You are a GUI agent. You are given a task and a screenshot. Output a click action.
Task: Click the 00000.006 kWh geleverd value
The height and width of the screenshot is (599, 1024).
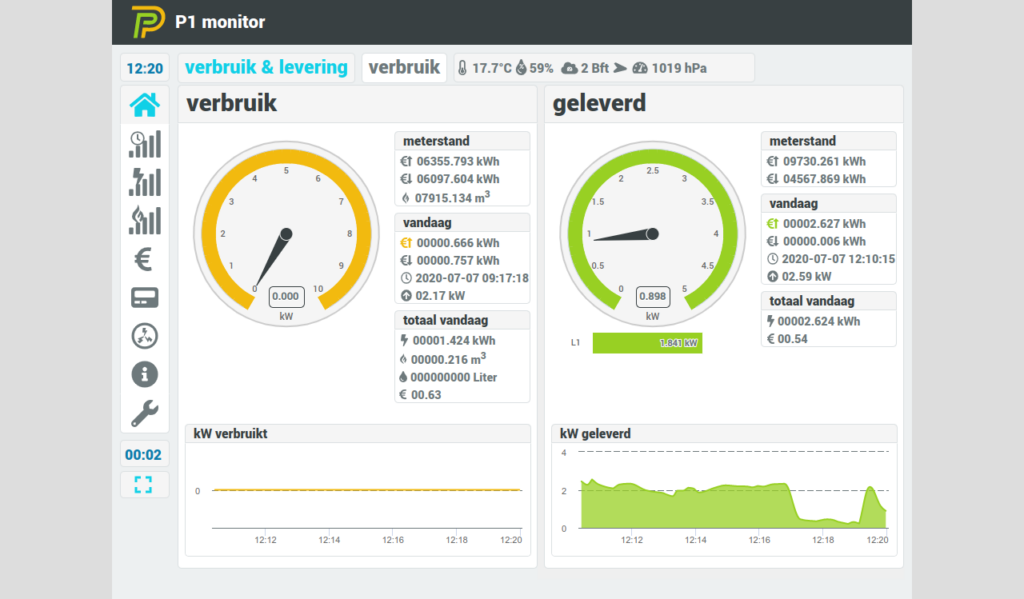[824, 241]
